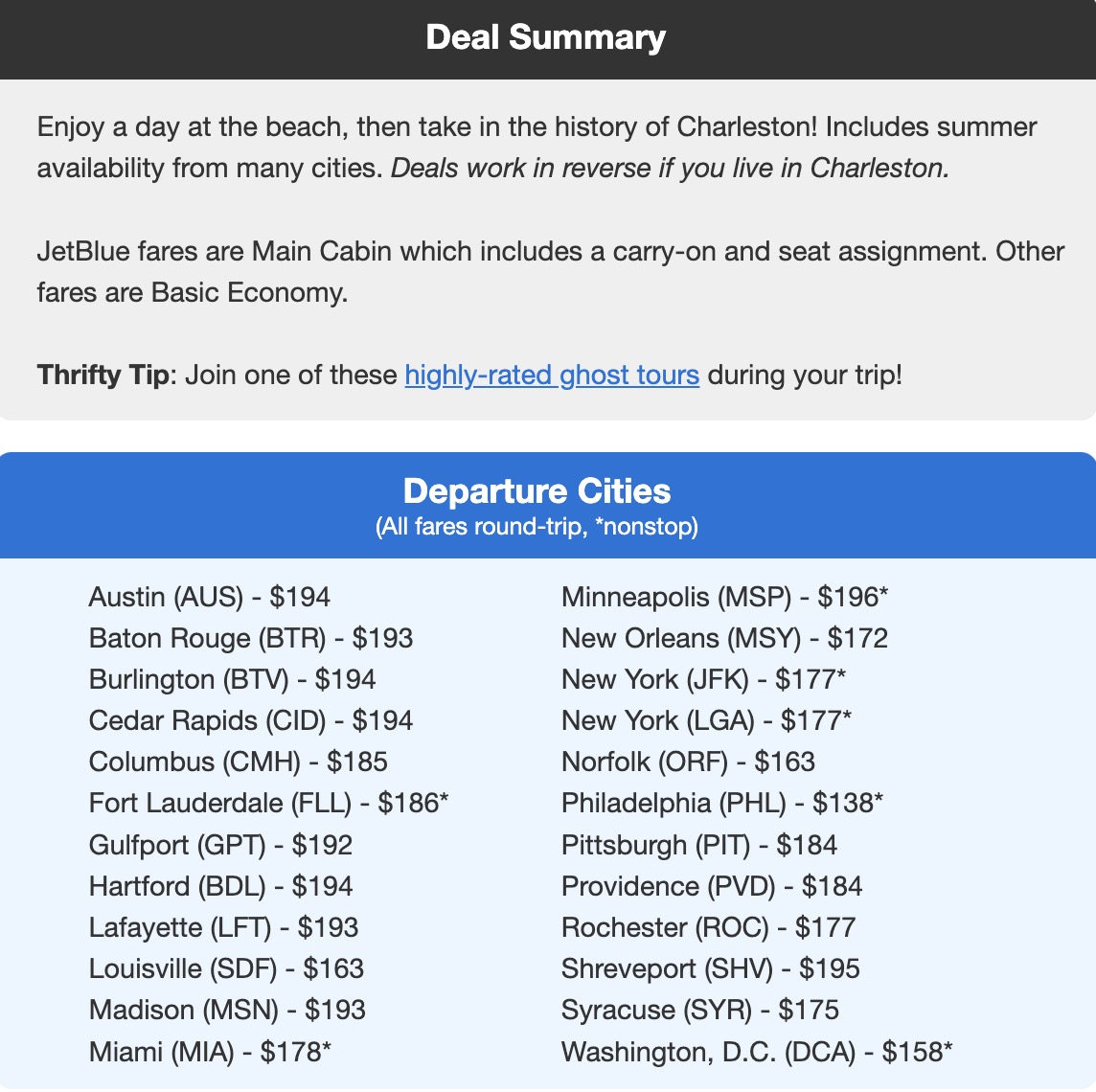Screen dimensions: 1096x1092
Task: Pick the New York (LGA) fare
Action: (707, 720)
